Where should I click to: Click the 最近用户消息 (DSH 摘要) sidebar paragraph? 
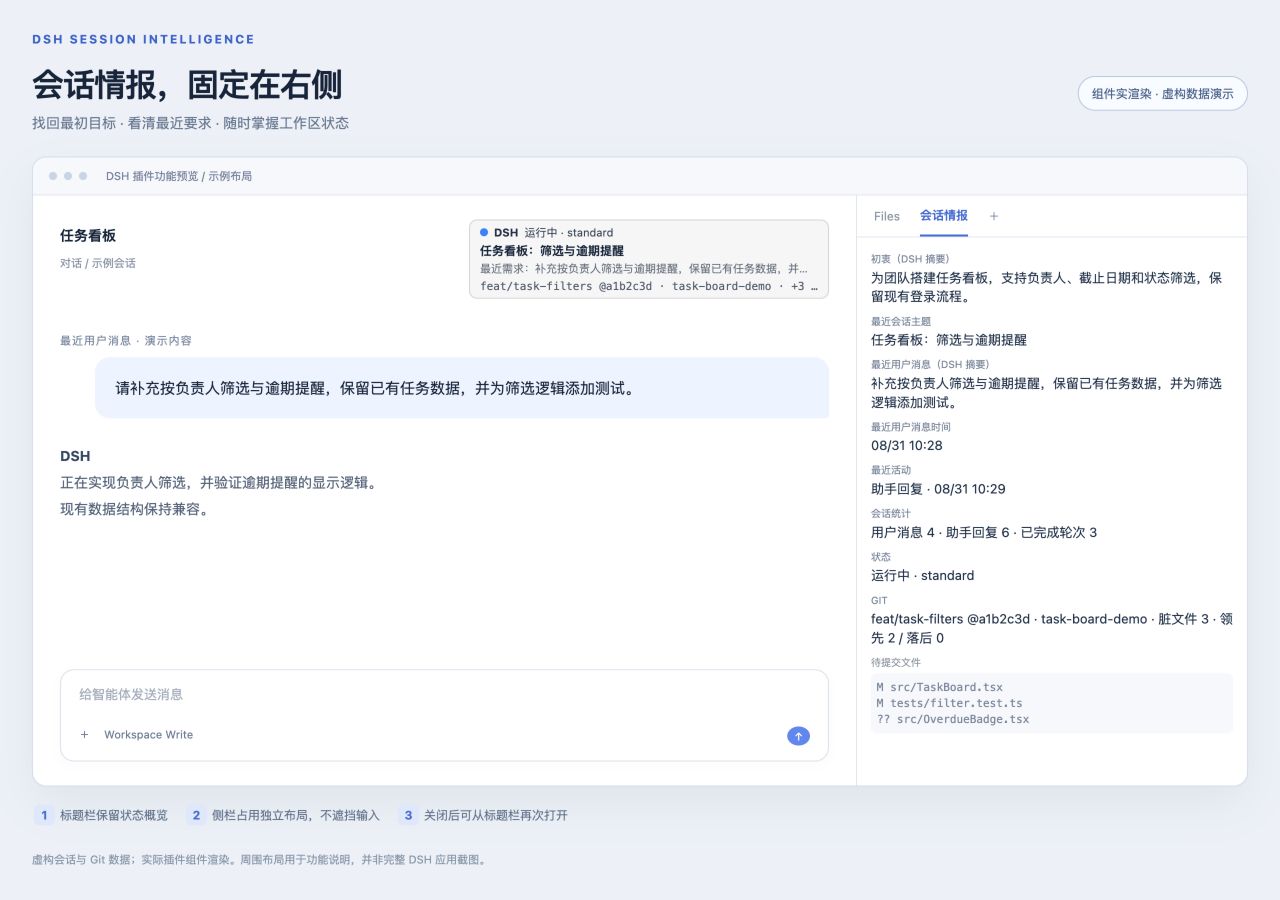point(1047,393)
